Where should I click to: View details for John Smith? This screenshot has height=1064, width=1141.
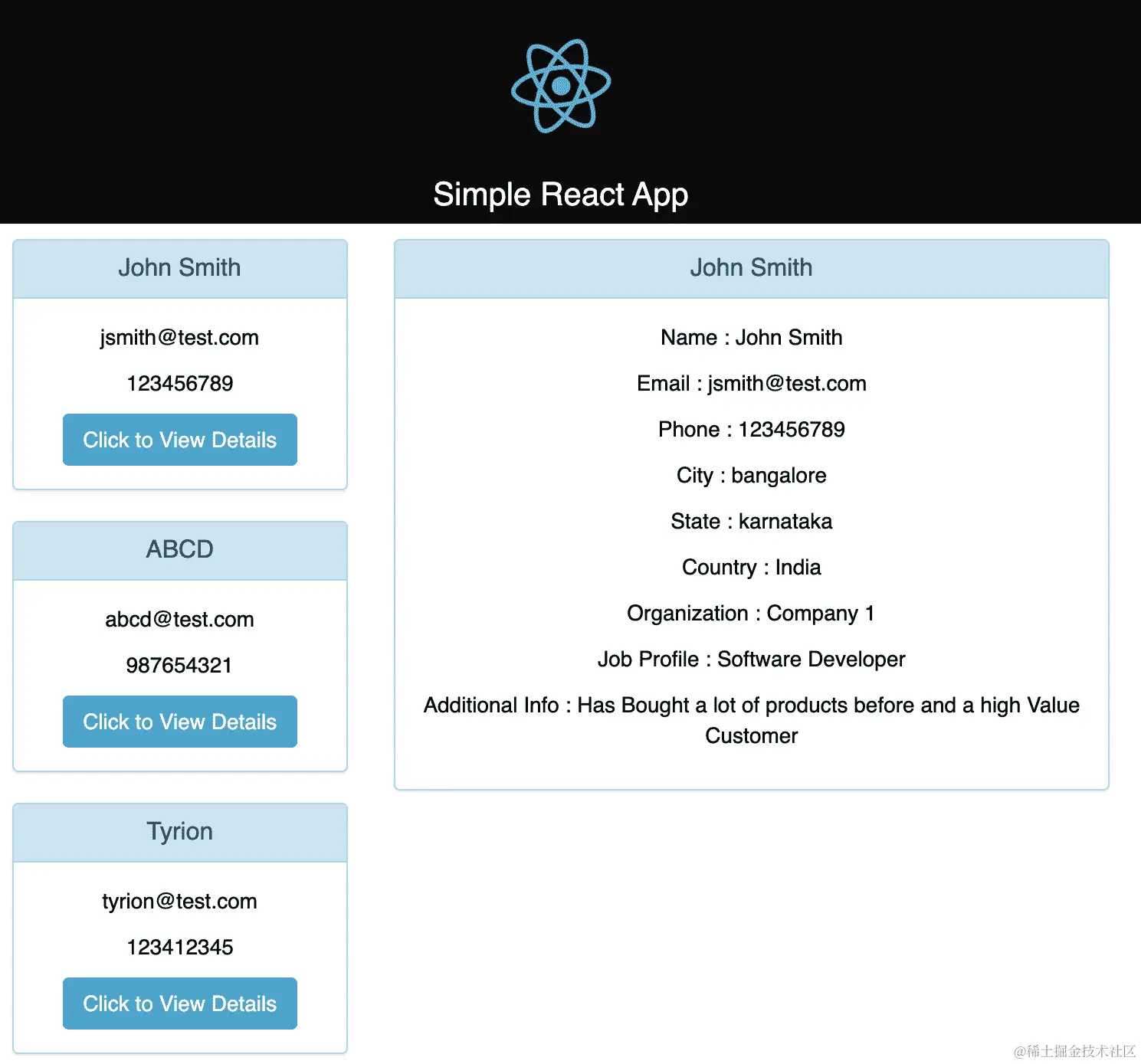[x=180, y=440]
